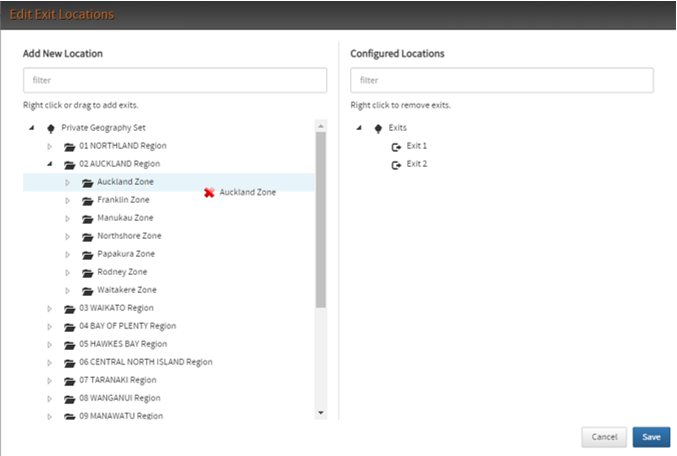Click the scrollbar up arrow

[320, 126]
